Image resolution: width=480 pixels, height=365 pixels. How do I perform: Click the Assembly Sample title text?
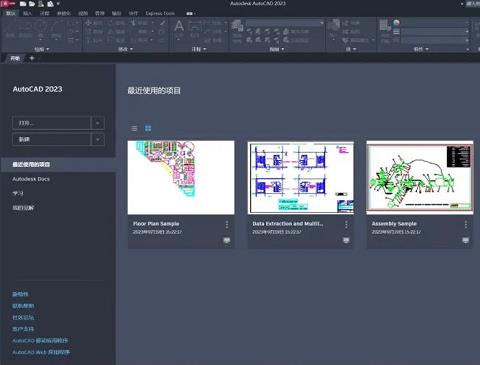point(394,224)
